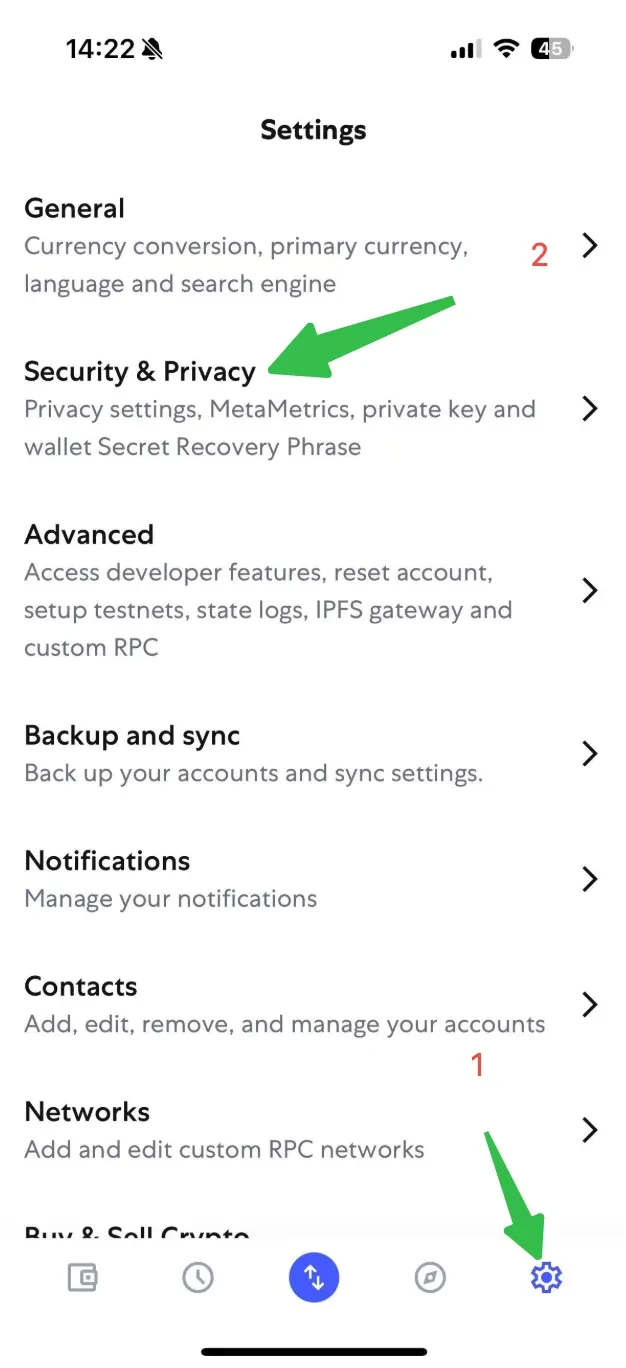This screenshot has width=626, height=1368.
Task: Open the Security & Privacy menu item
Action: 313,409
